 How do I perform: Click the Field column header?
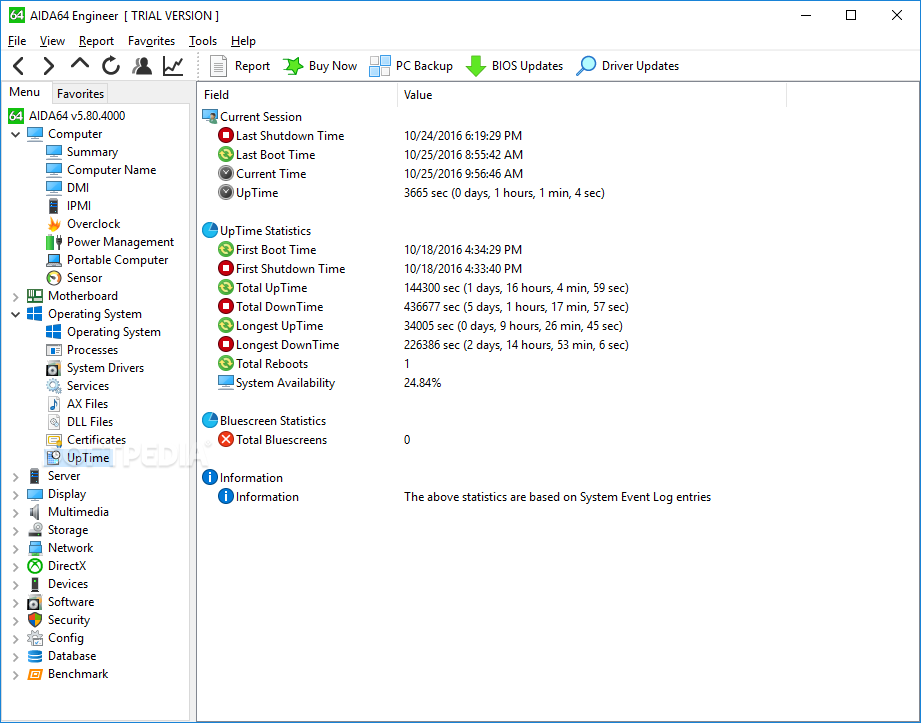298,95
